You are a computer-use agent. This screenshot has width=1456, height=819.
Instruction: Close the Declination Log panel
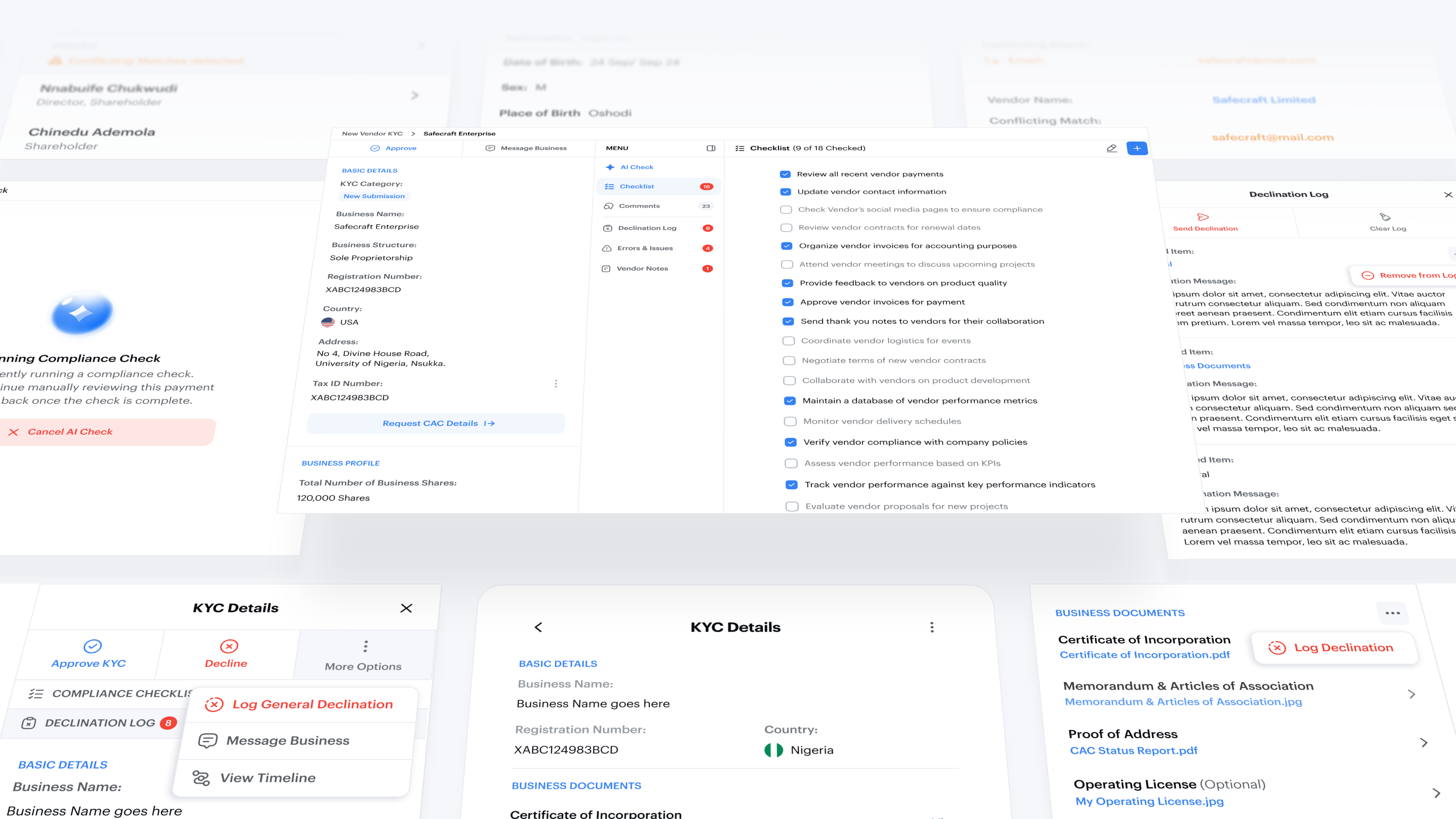click(x=1448, y=195)
